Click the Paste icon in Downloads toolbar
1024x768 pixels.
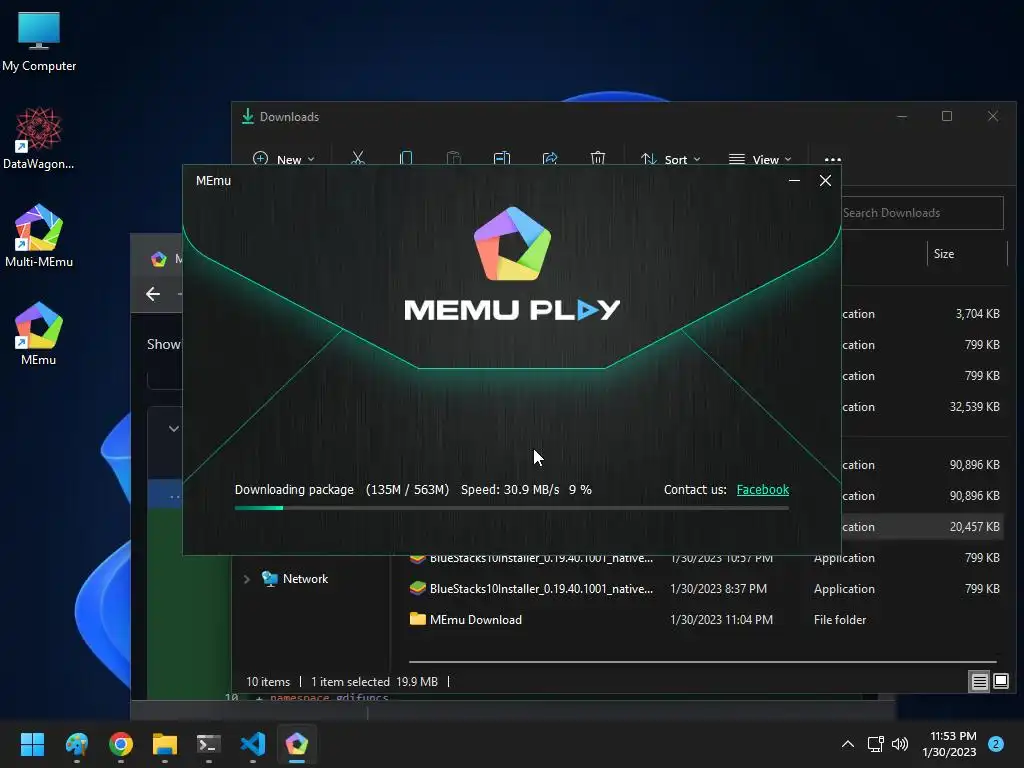453,159
